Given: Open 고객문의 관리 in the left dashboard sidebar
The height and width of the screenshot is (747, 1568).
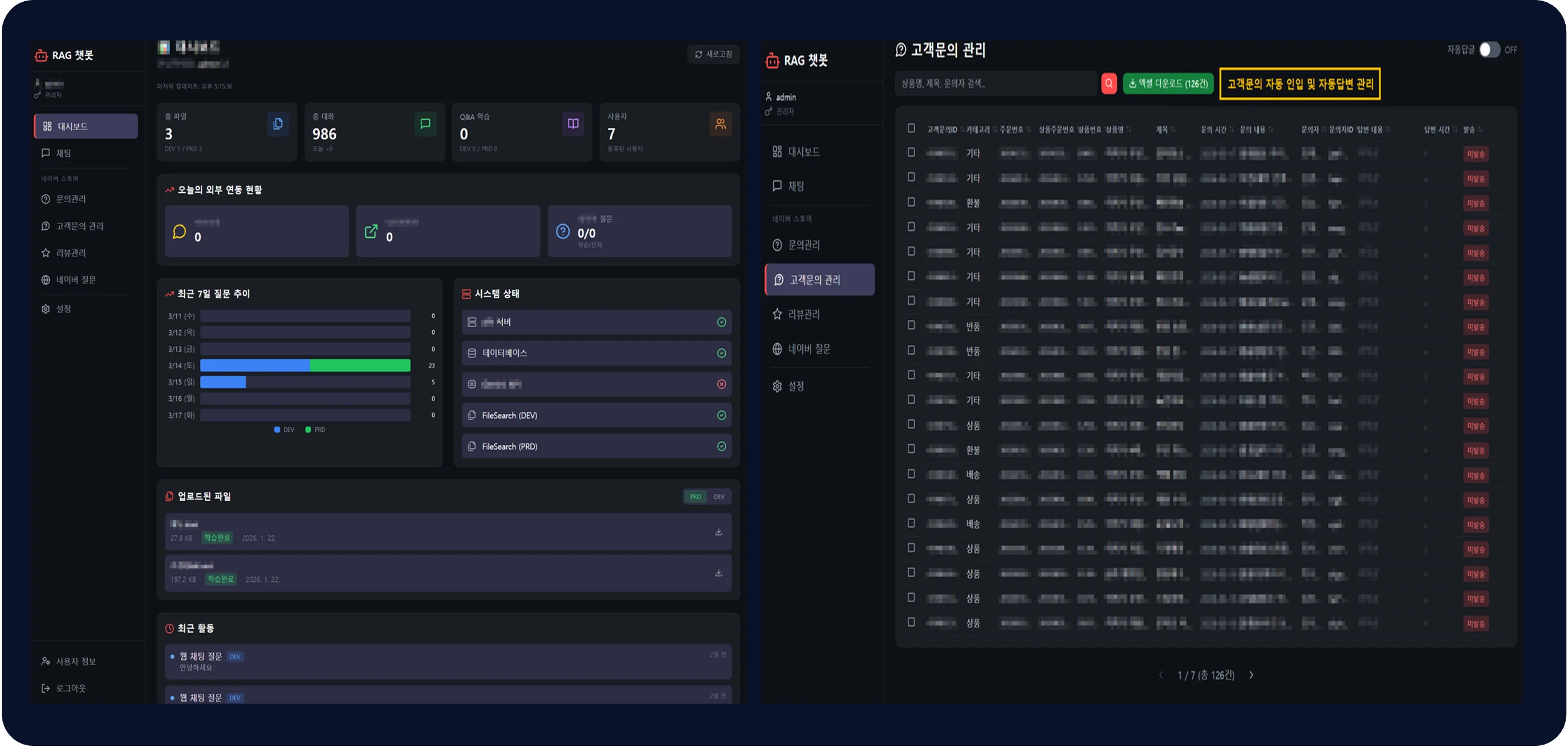Looking at the screenshot, I should pyautogui.click(x=86, y=226).
